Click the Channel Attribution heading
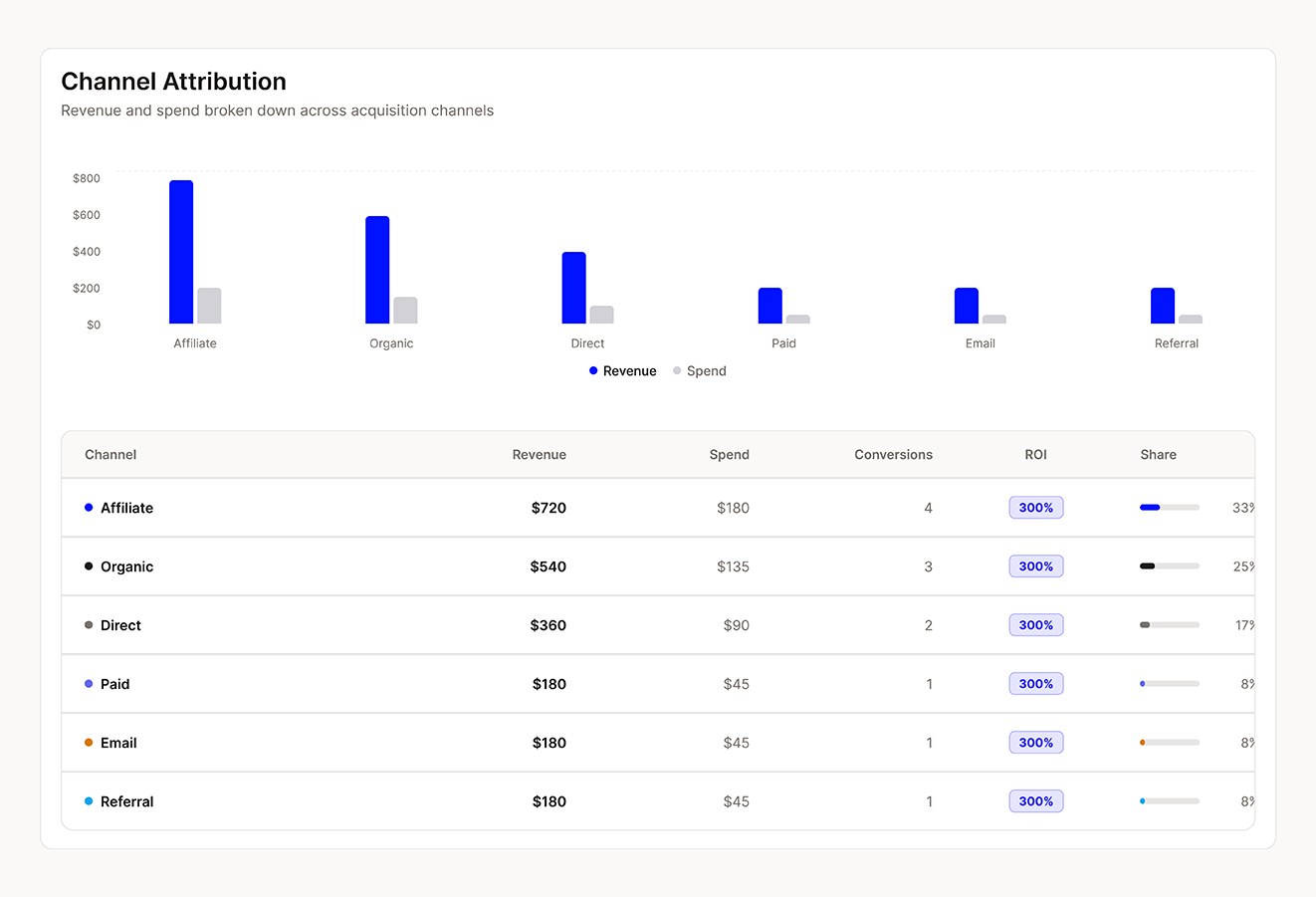Viewport: 1316px width, 897px height. point(173,82)
